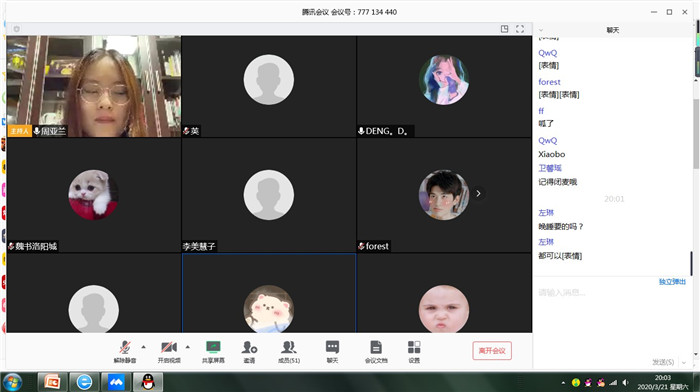Click the chat panel title 聊天
The height and width of the screenshot is (392, 700).
(612, 30)
